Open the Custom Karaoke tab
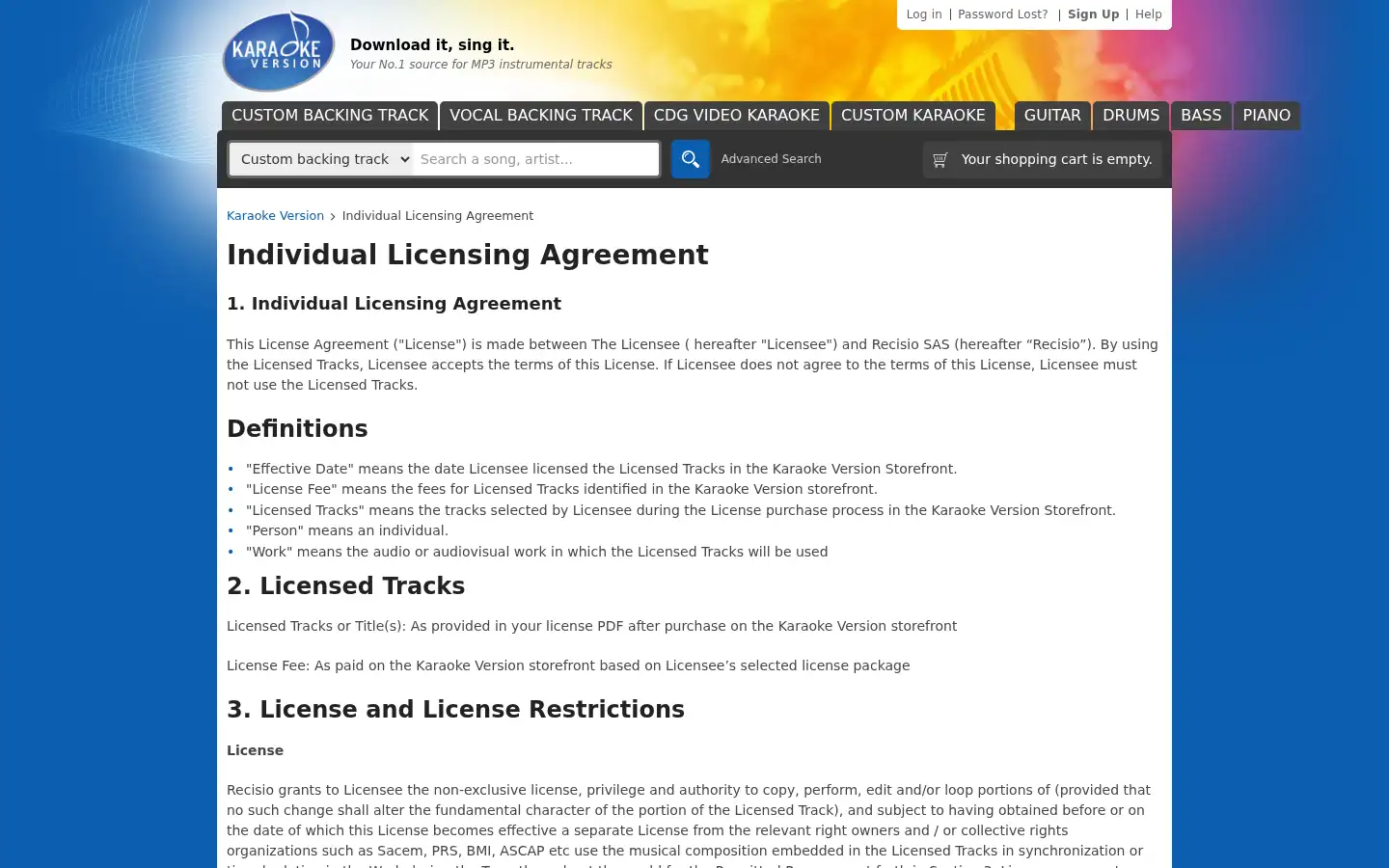 (913, 116)
